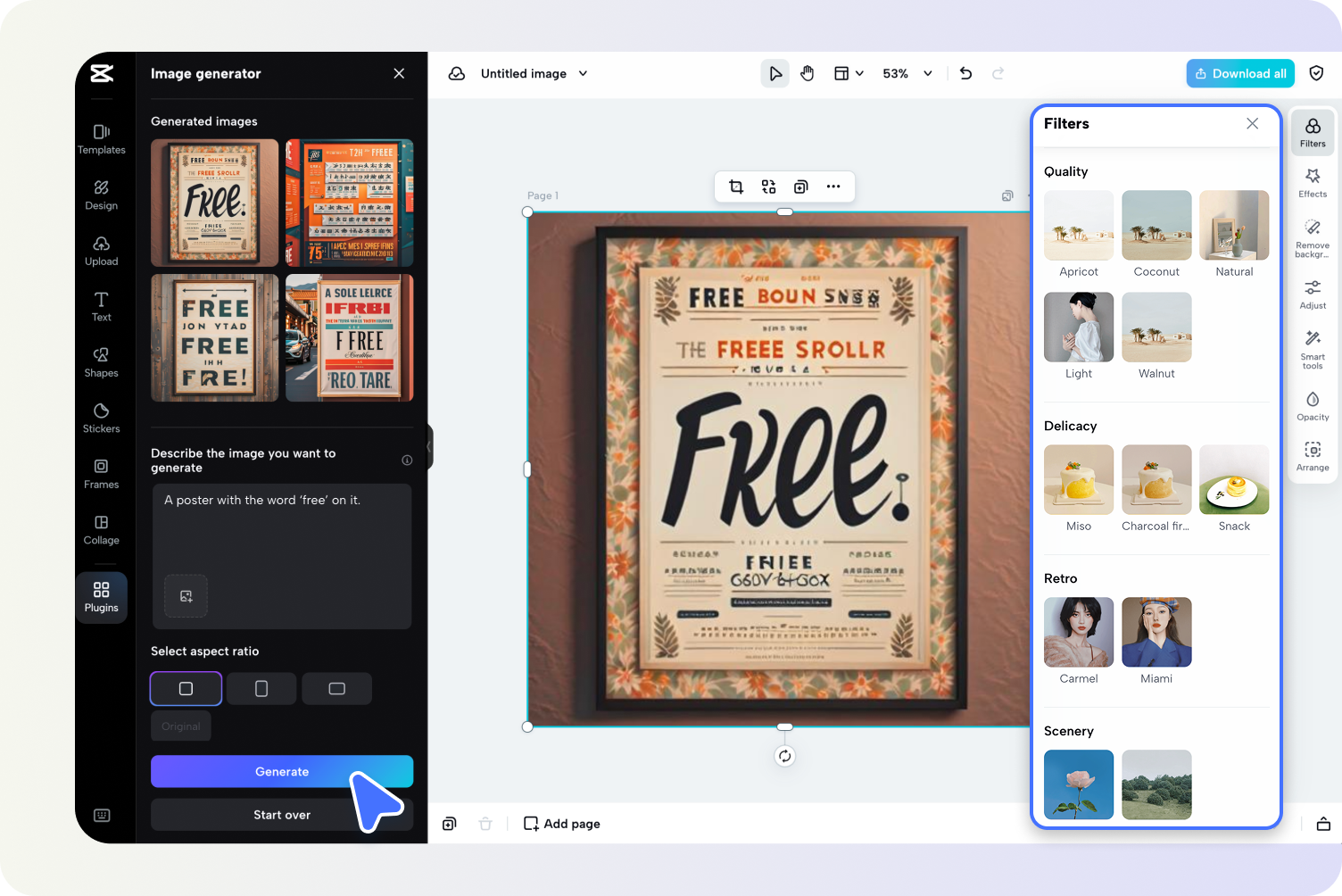Open the Opacity control

pos(1313,405)
